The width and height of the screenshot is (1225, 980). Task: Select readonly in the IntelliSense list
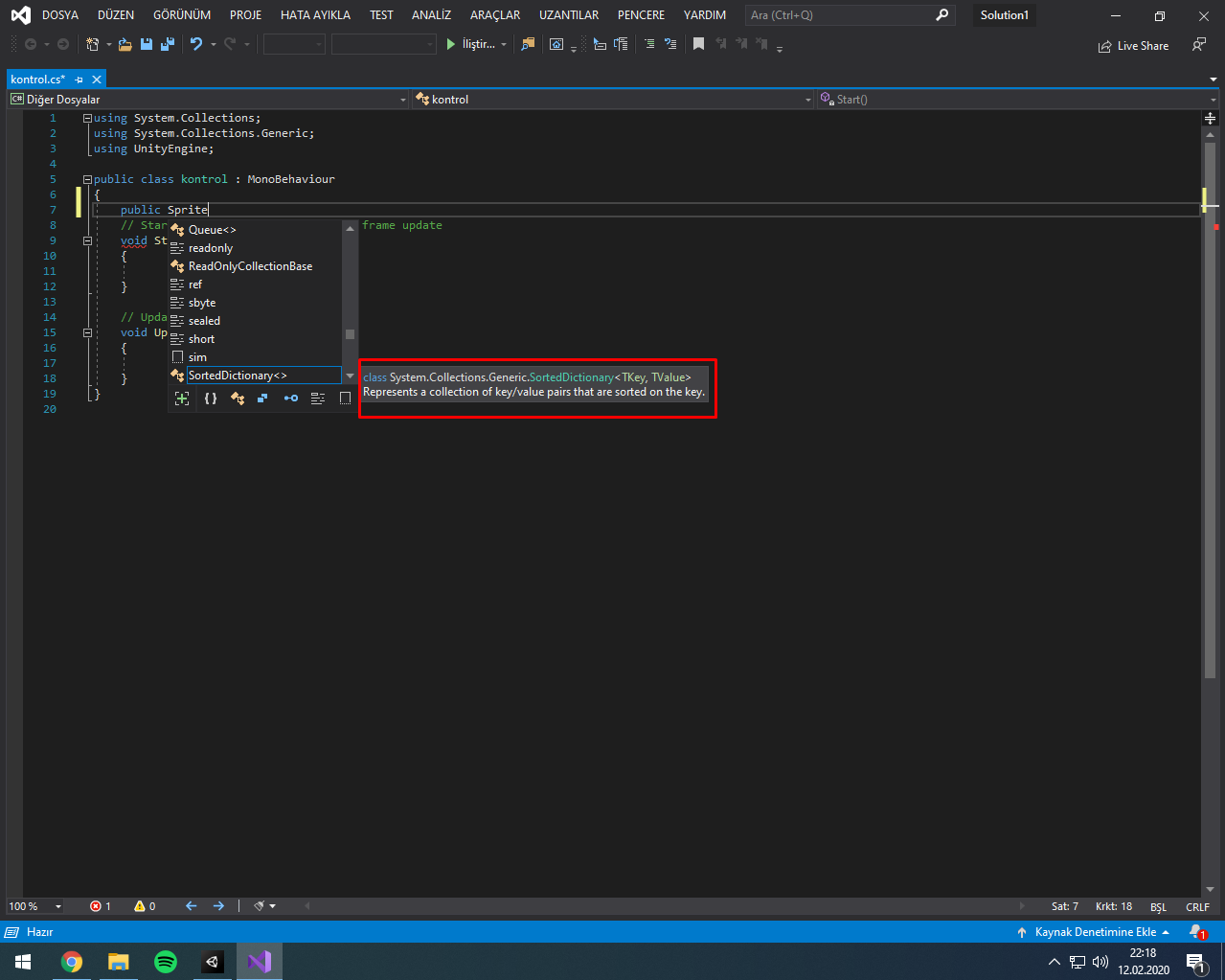click(255, 248)
